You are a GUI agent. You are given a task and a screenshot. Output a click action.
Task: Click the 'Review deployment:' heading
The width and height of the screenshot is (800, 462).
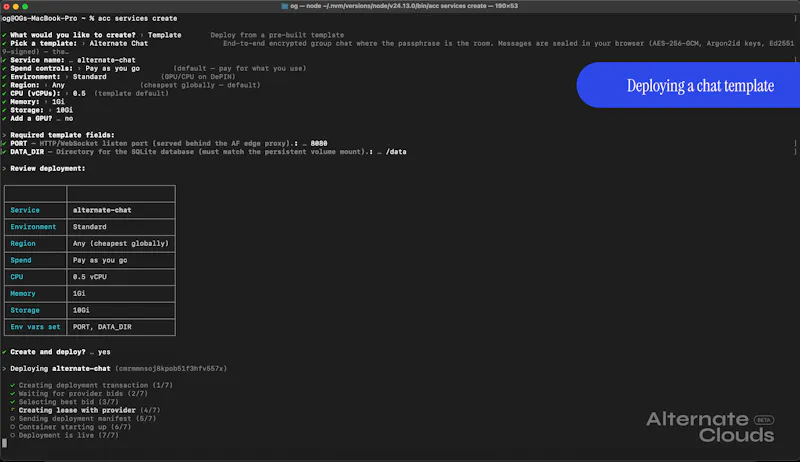pos(48,168)
